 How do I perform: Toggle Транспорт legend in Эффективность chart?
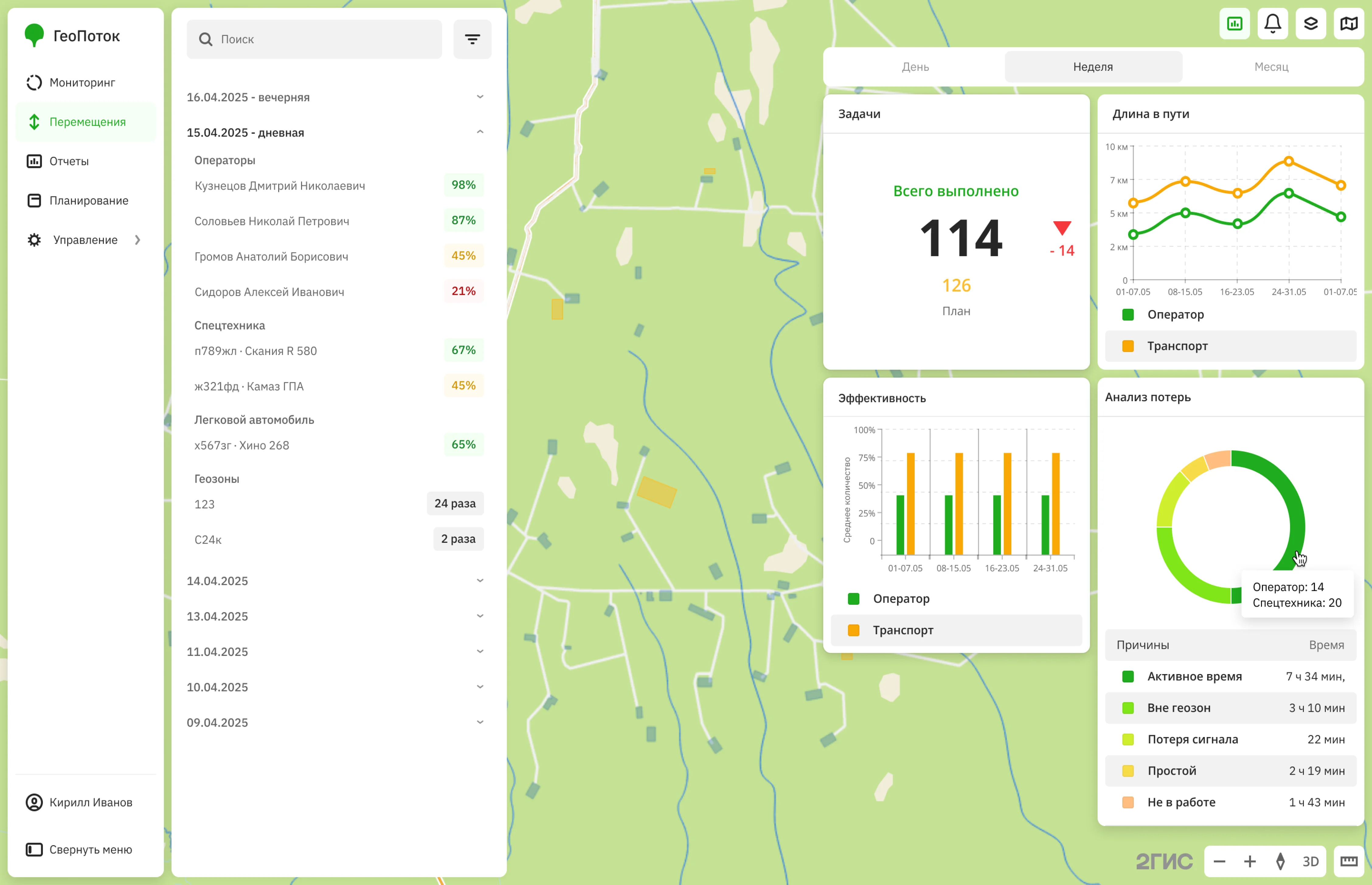(903, 630)
